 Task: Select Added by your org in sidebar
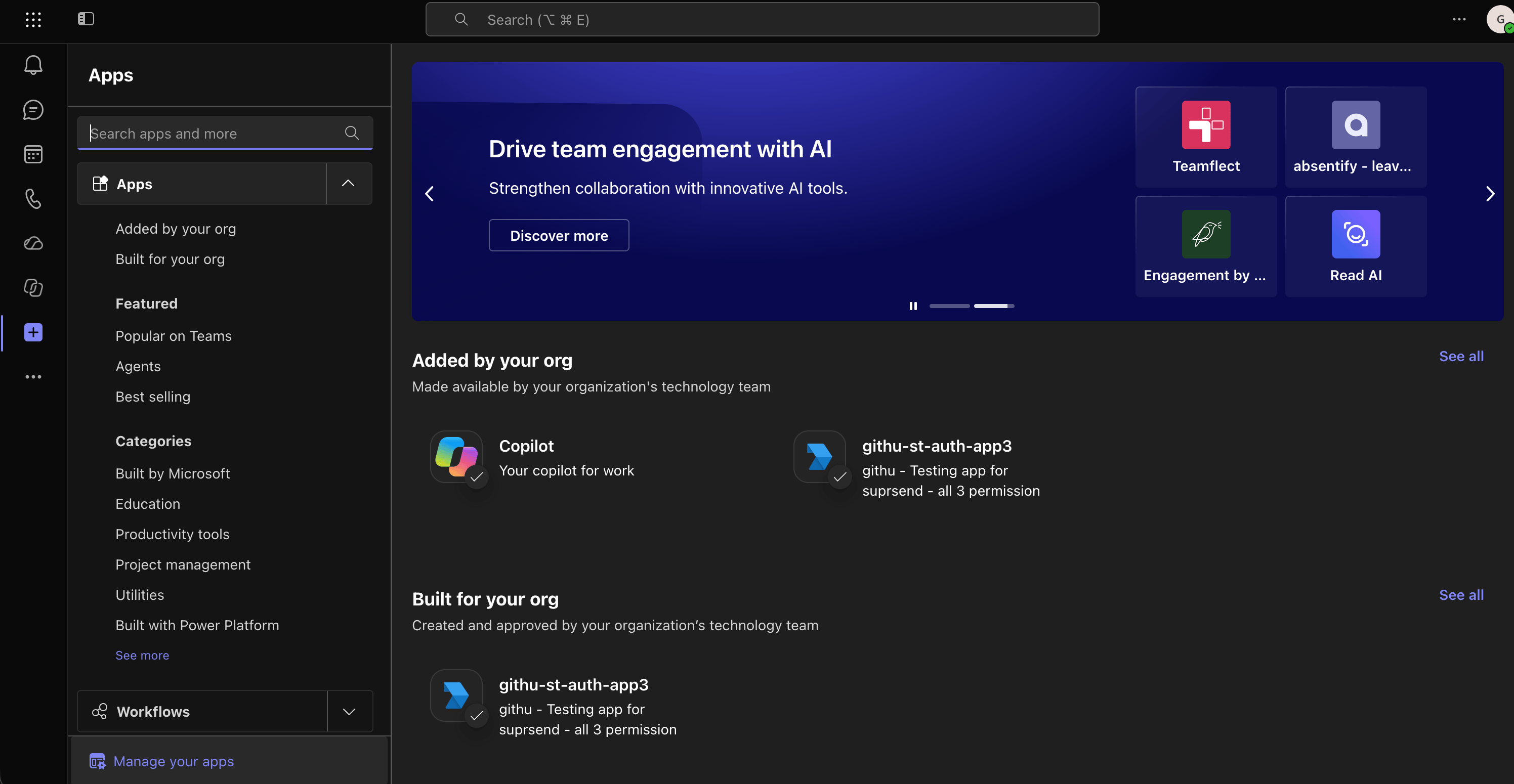(176, 229)
